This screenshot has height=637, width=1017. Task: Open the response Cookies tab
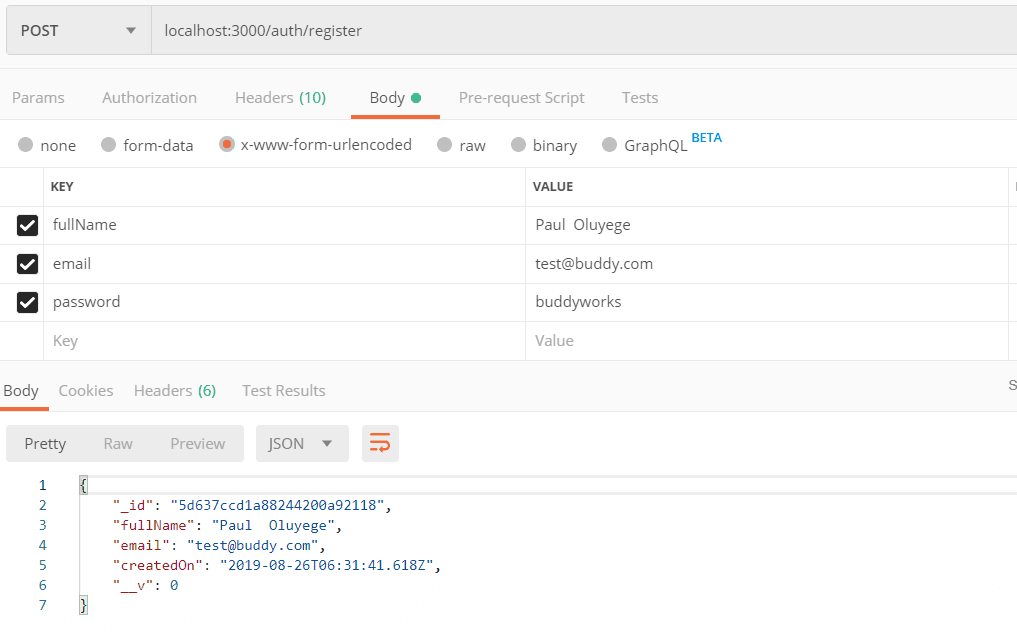pyautogui.click(x=85, y=390)
